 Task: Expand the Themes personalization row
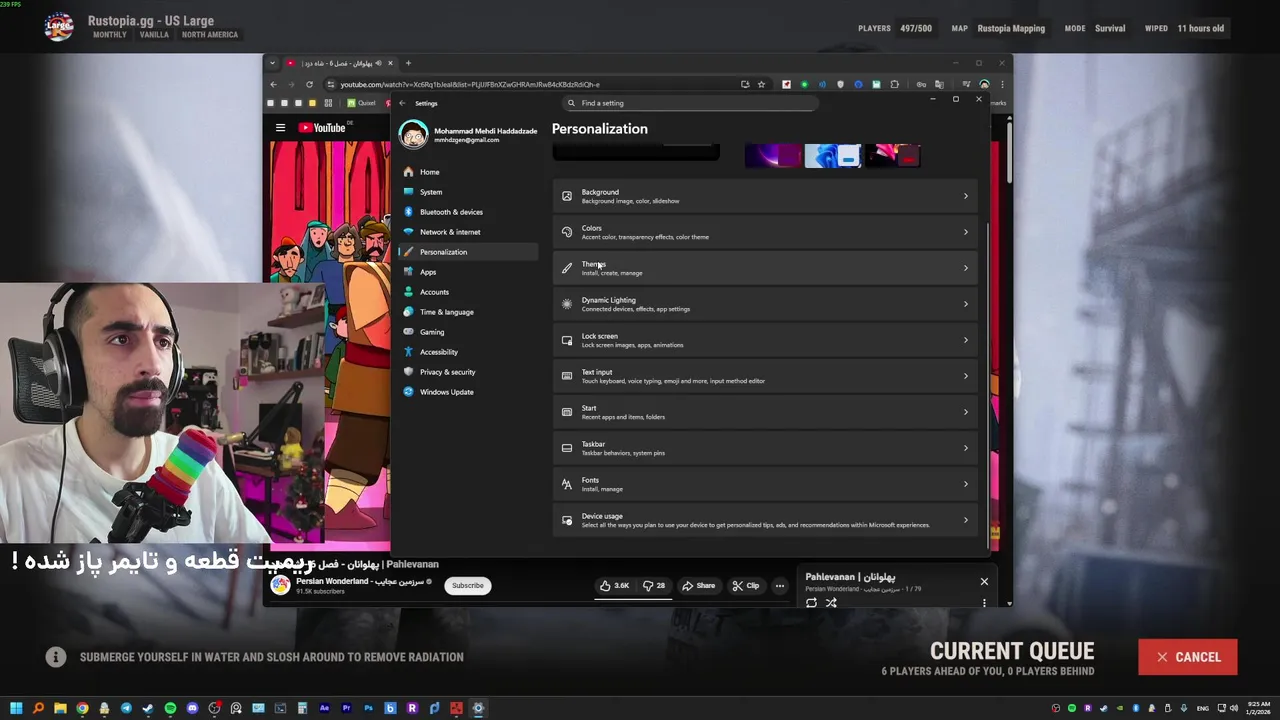click(765, 268)
